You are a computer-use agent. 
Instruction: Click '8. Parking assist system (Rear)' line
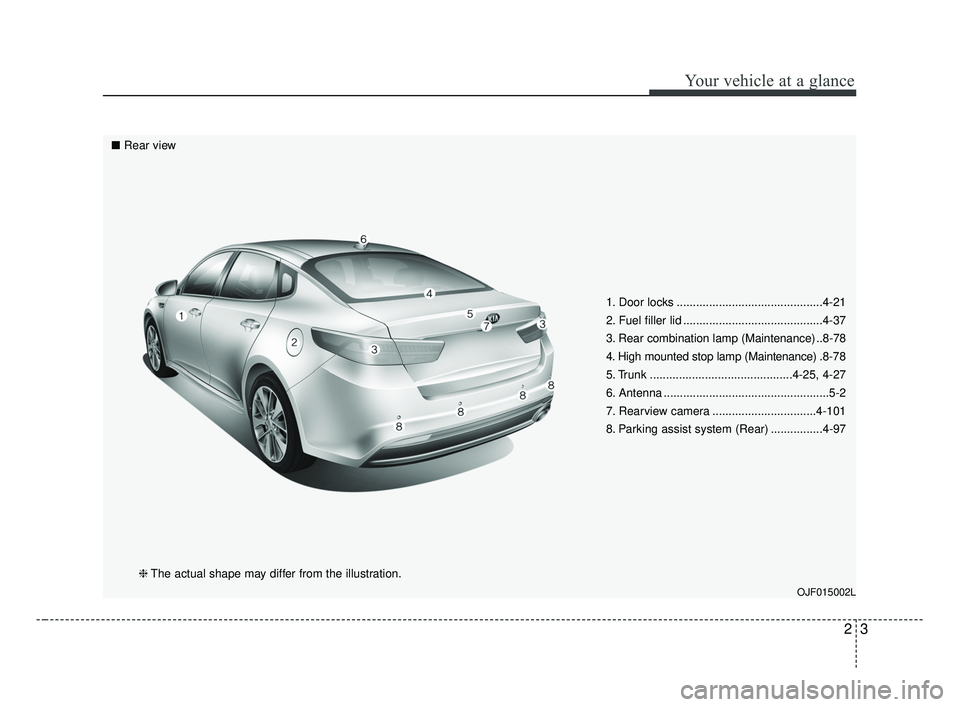726,429
